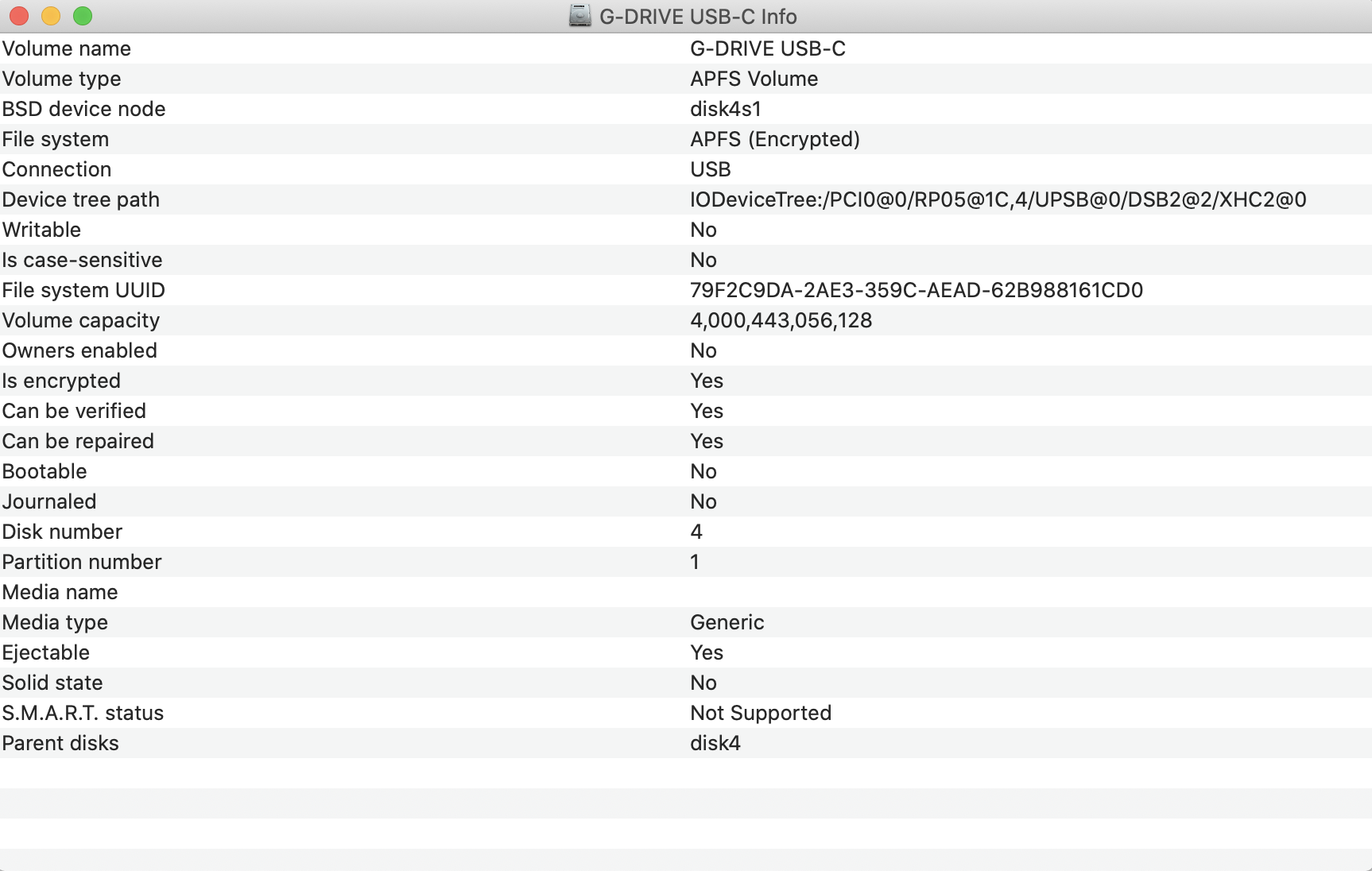Screen dimensions: 1372x871
Task: Select the 'Disk number' label
Action: (63, 532)
